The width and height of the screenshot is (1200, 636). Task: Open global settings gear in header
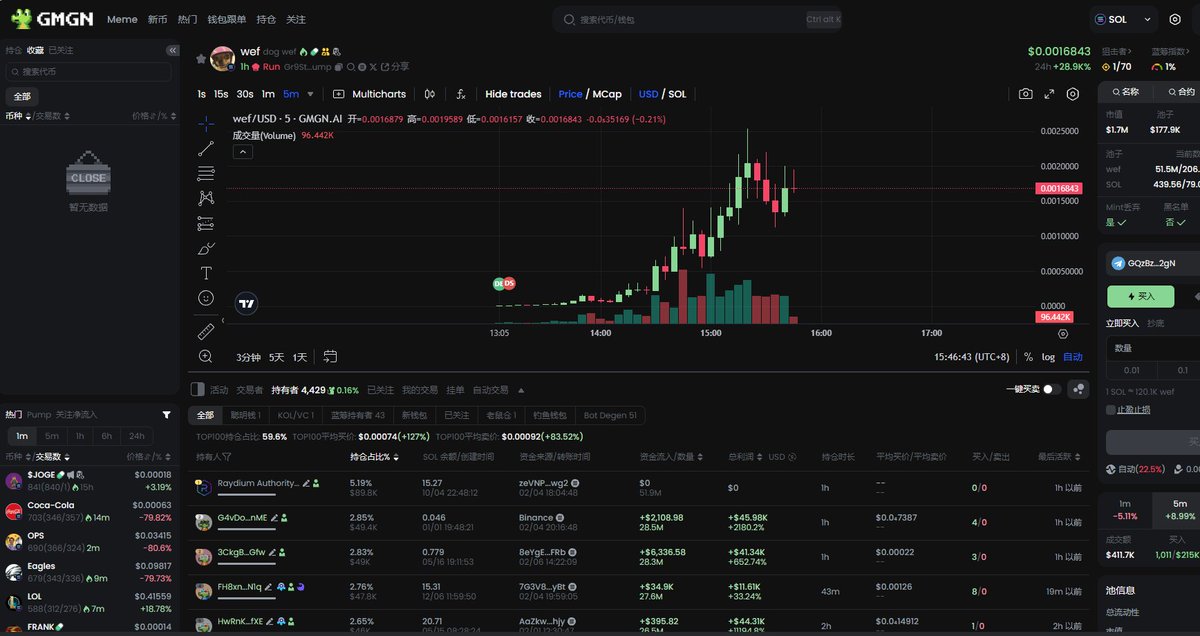pyautogui.click(x=1175, y=19)
